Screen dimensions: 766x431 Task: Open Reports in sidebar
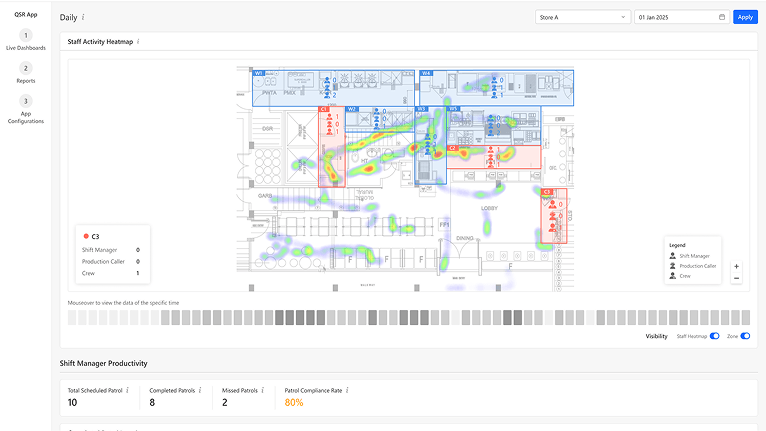click(26, 73)
